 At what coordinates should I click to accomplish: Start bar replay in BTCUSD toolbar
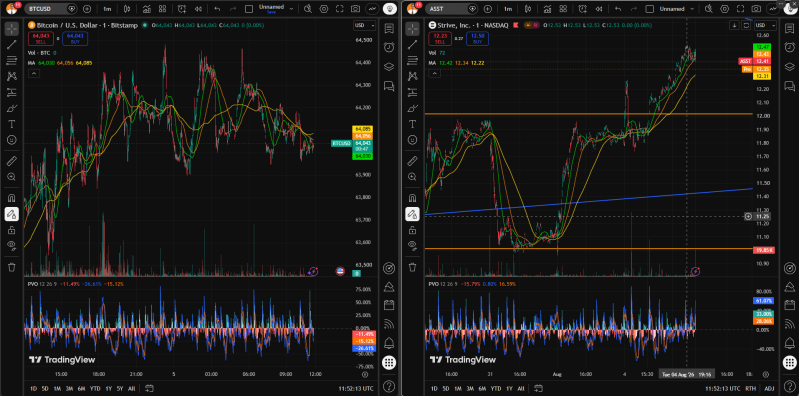click(x=199, y=9)
